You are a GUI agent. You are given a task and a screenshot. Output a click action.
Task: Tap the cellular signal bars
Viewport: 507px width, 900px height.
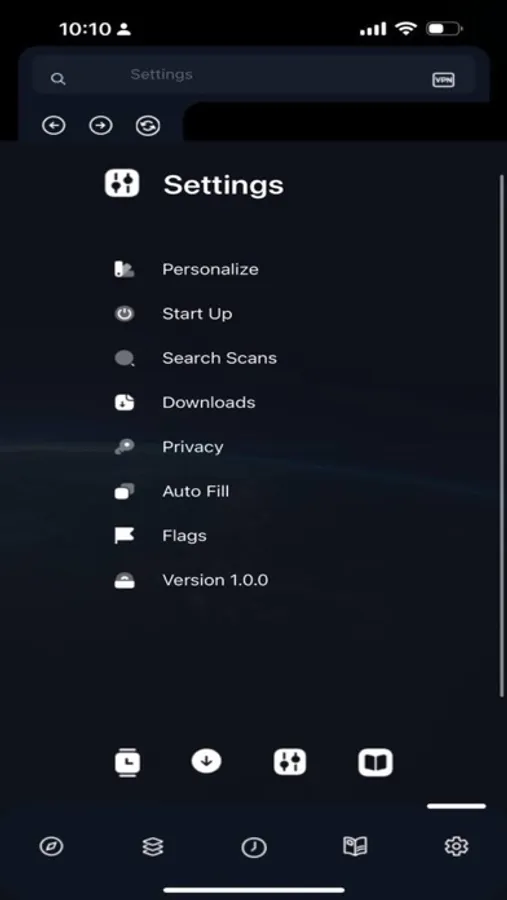tap(374, 29)
